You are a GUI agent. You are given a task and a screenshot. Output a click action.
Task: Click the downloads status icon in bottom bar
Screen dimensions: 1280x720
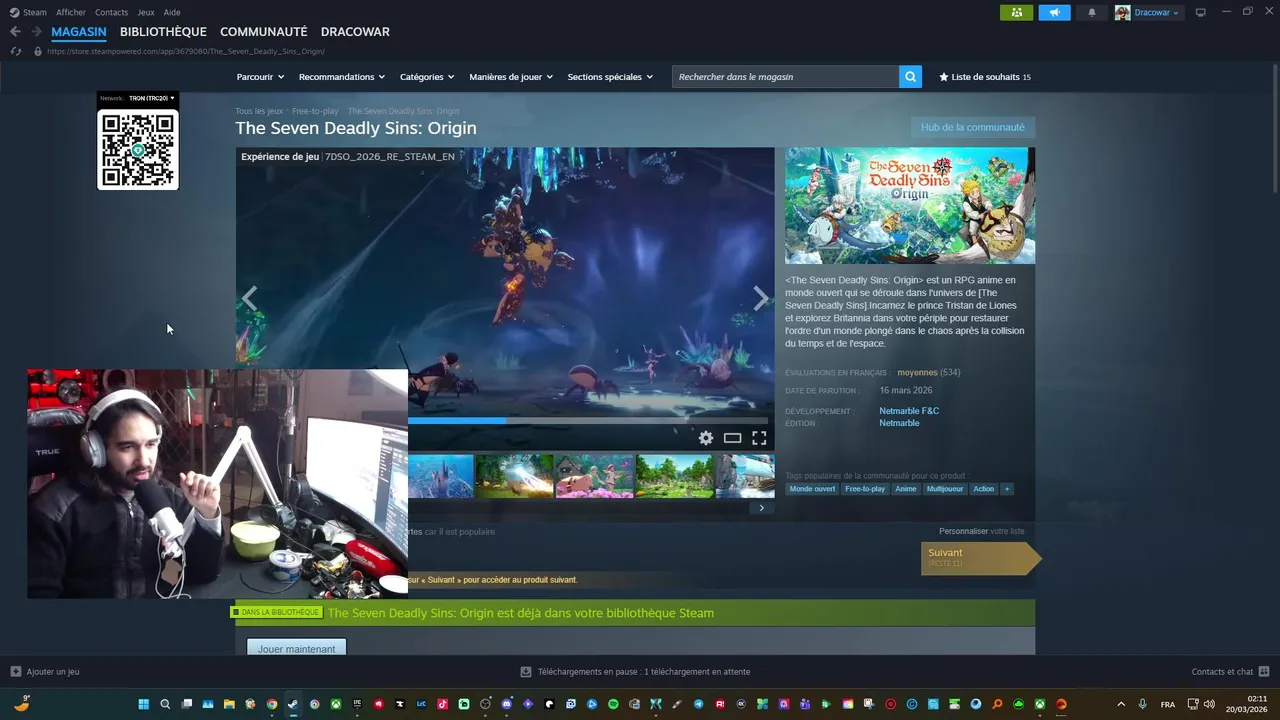[x=526, y=672]
